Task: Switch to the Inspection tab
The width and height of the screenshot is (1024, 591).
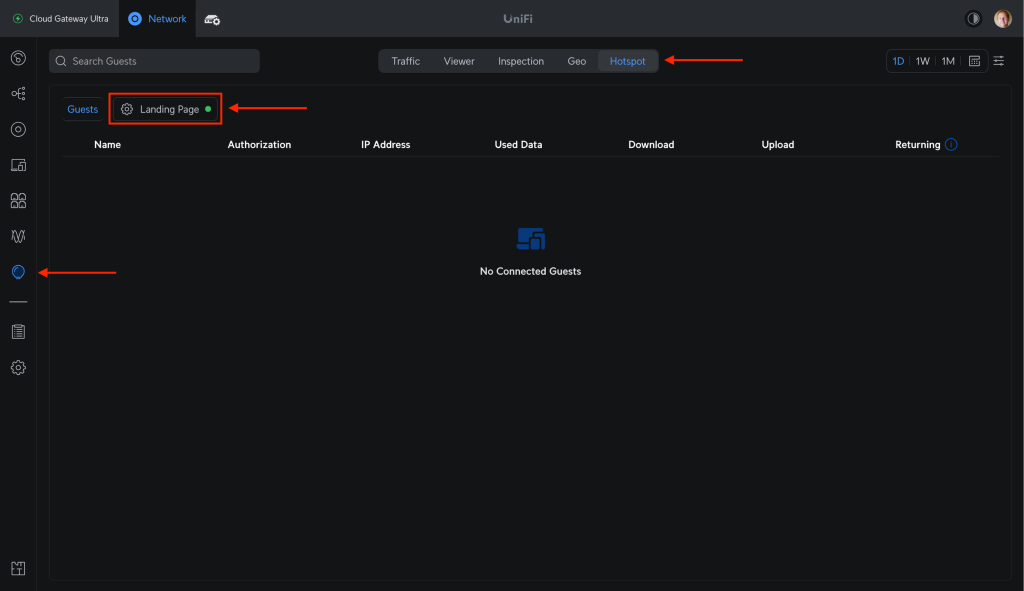Action: point(521,61)
